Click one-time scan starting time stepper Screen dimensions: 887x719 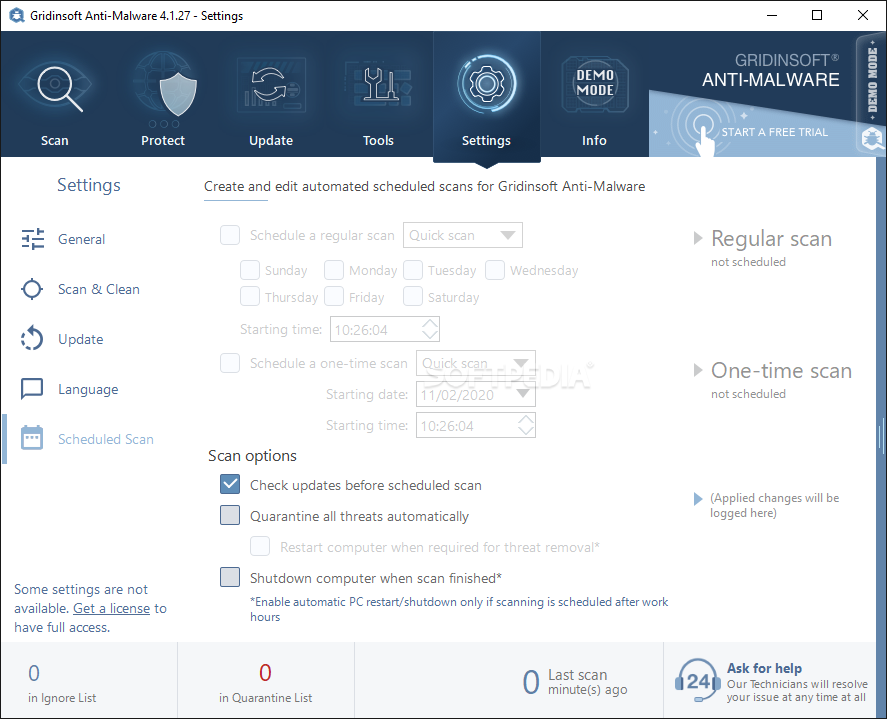click(x=526, y=425)
